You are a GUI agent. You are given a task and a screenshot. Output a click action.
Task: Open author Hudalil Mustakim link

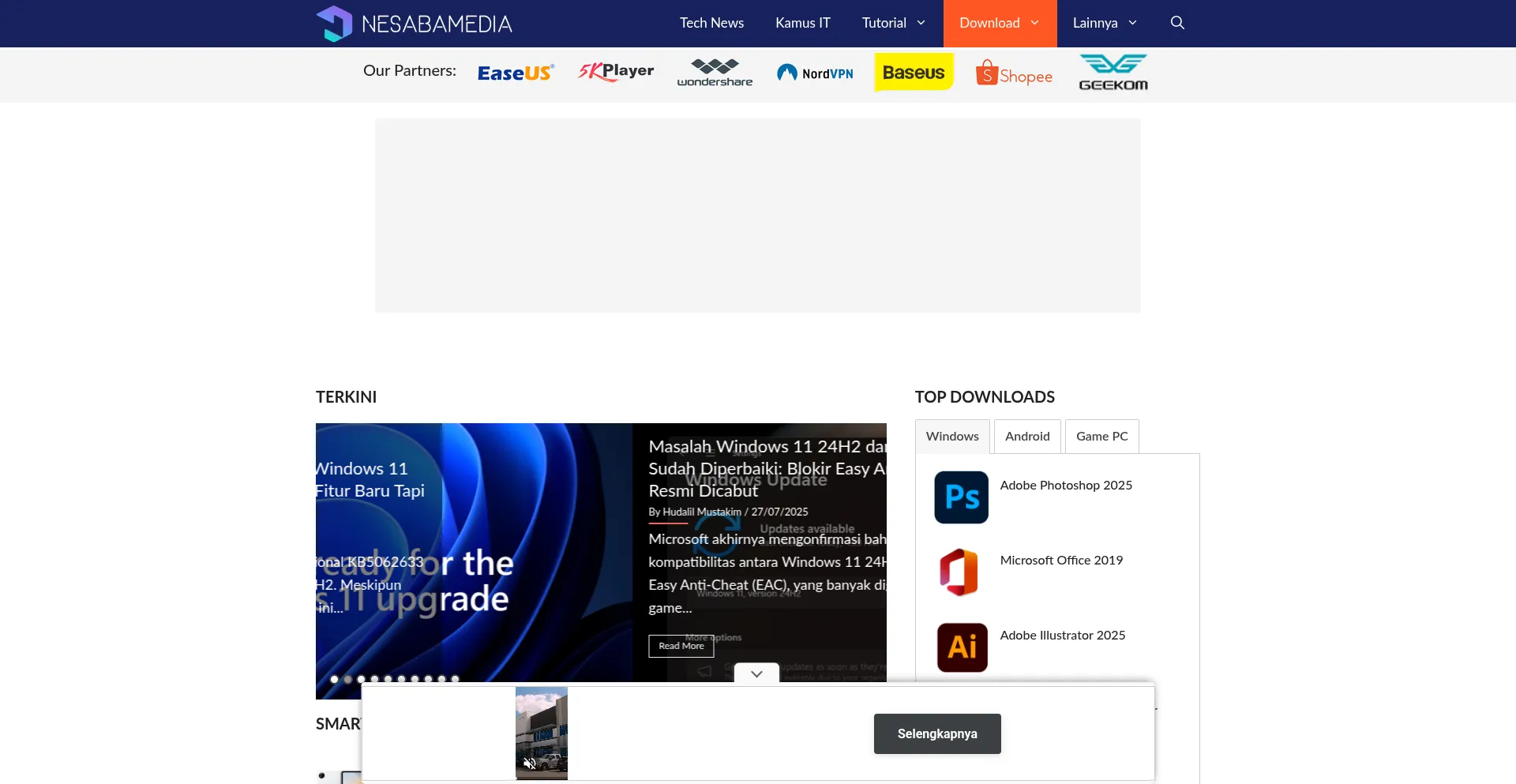pos(702,512)
